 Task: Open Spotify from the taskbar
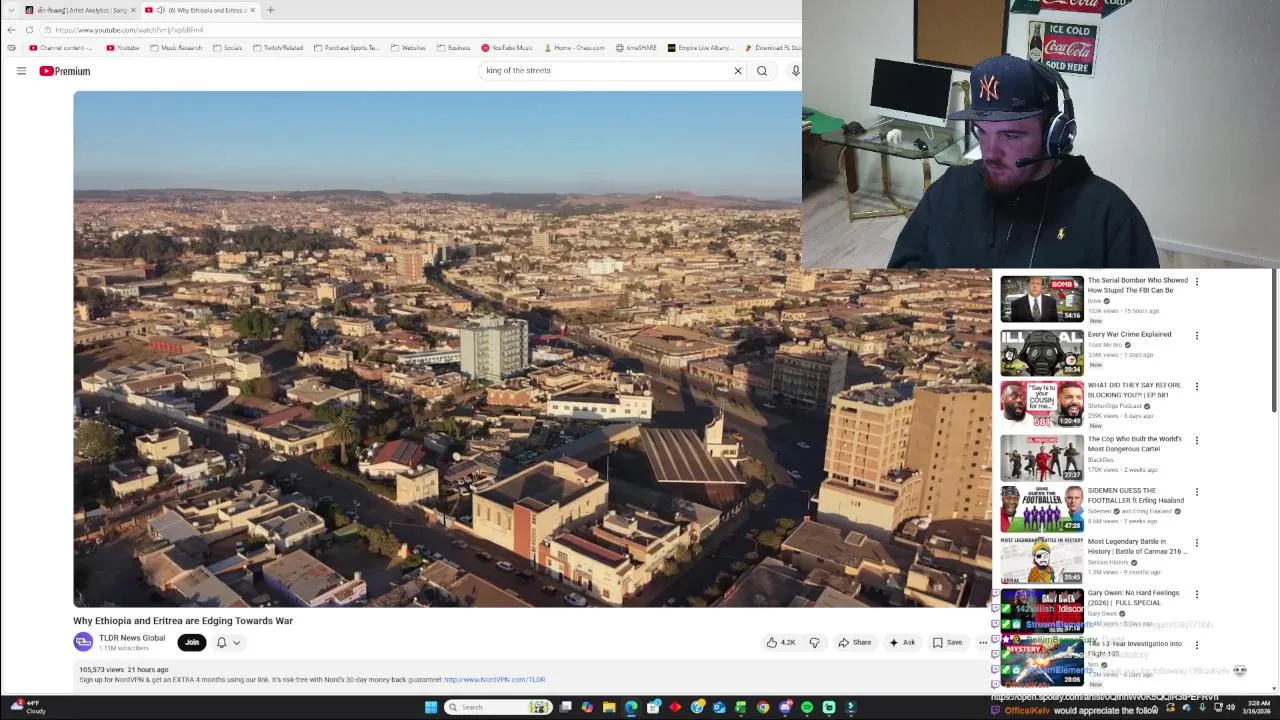click(x=807, y=707)
